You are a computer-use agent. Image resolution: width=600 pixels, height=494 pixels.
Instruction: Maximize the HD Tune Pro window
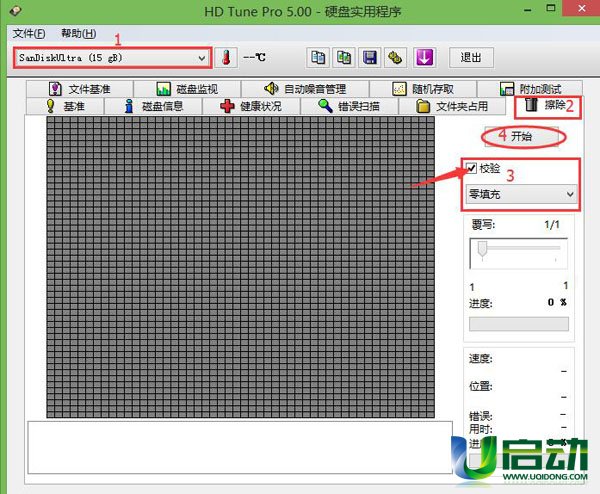pos(551,8)
